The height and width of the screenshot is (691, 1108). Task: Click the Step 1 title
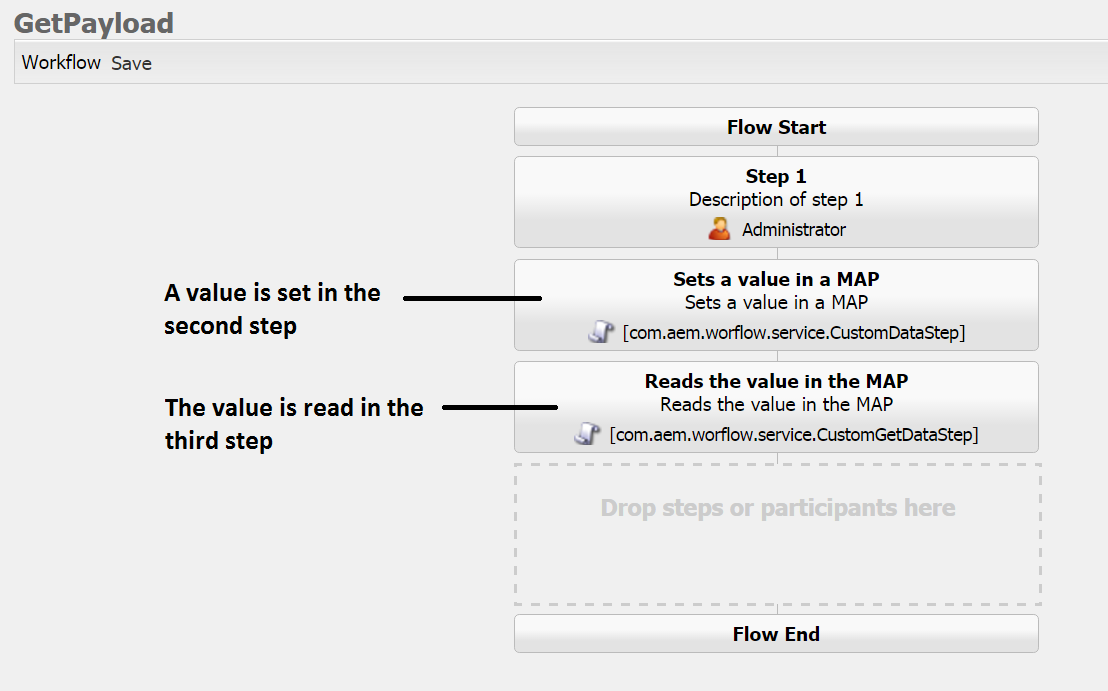point(776,177)
